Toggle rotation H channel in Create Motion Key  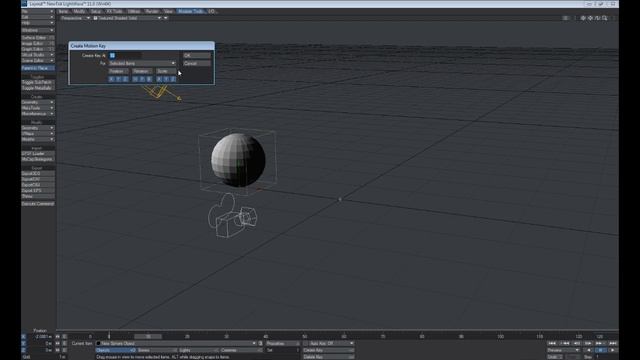click(135, 79)
